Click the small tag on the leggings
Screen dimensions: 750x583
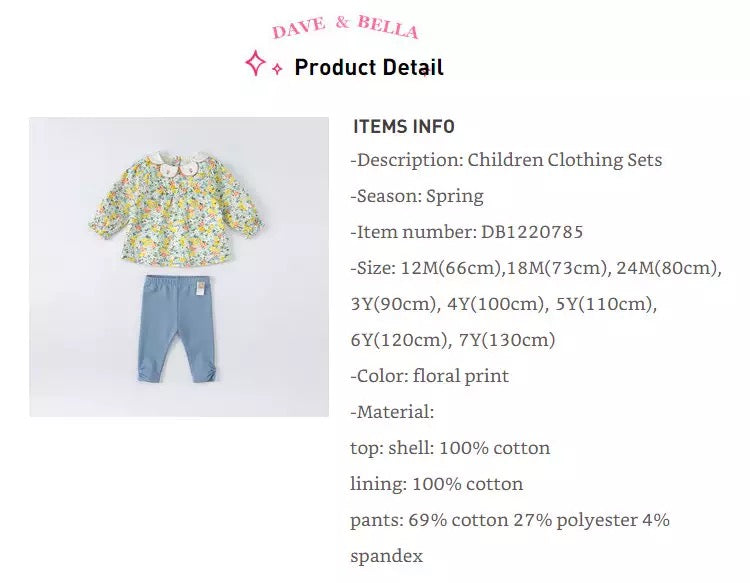click(199, 287)
